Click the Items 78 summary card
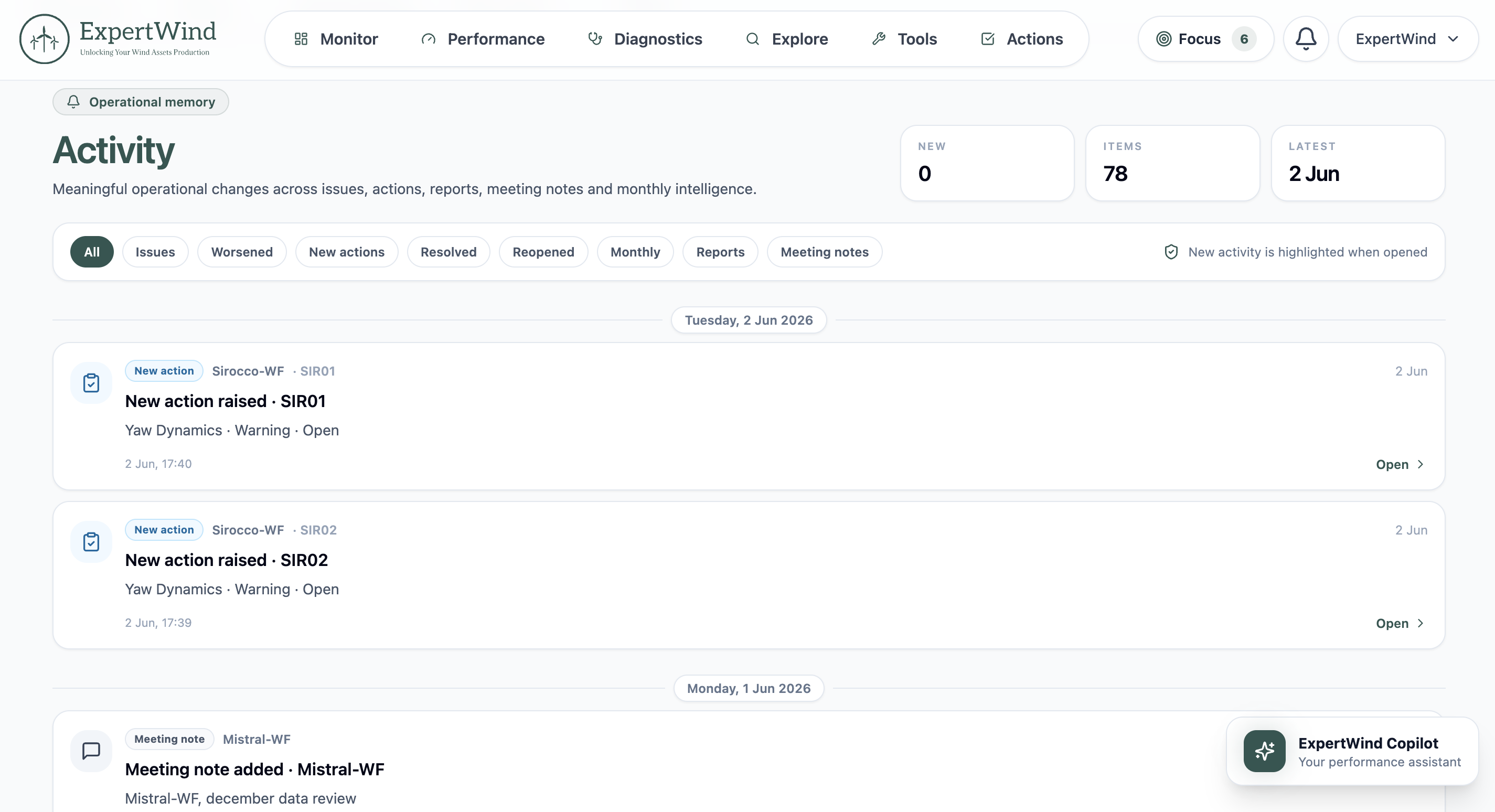The image size is (1495, 812). coord(1172,163)
